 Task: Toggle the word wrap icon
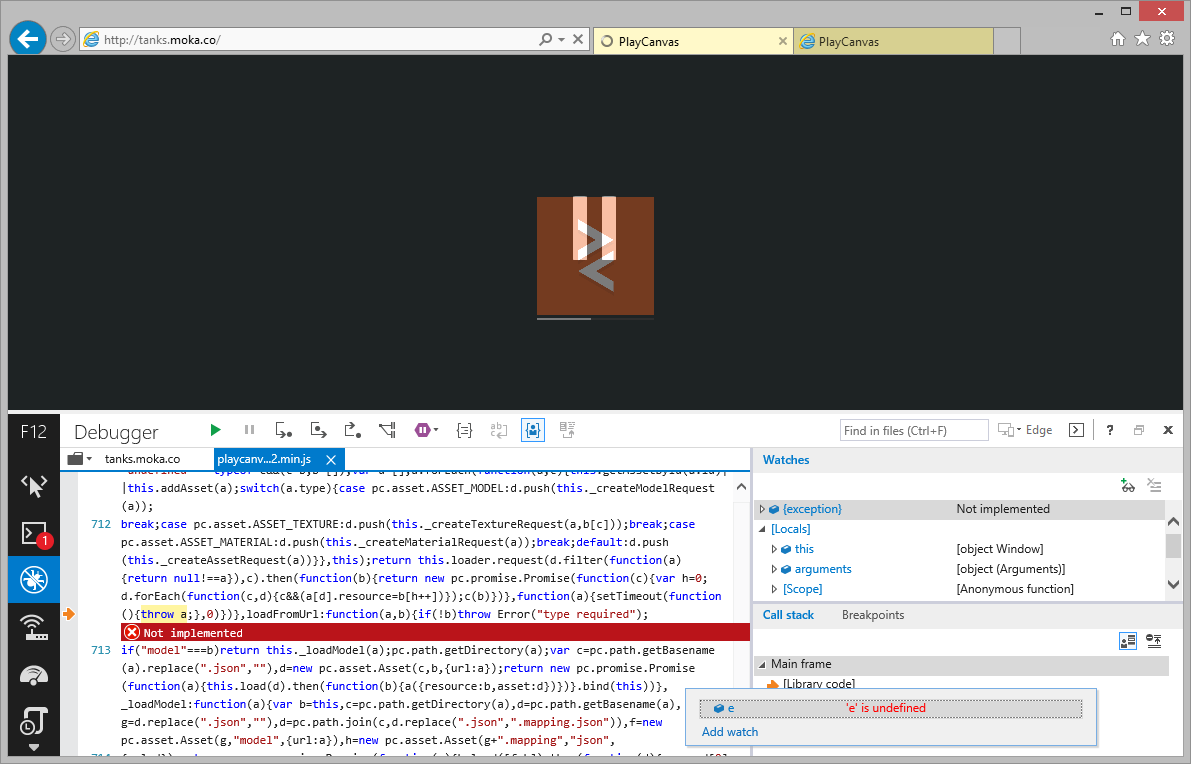point(498,431)
